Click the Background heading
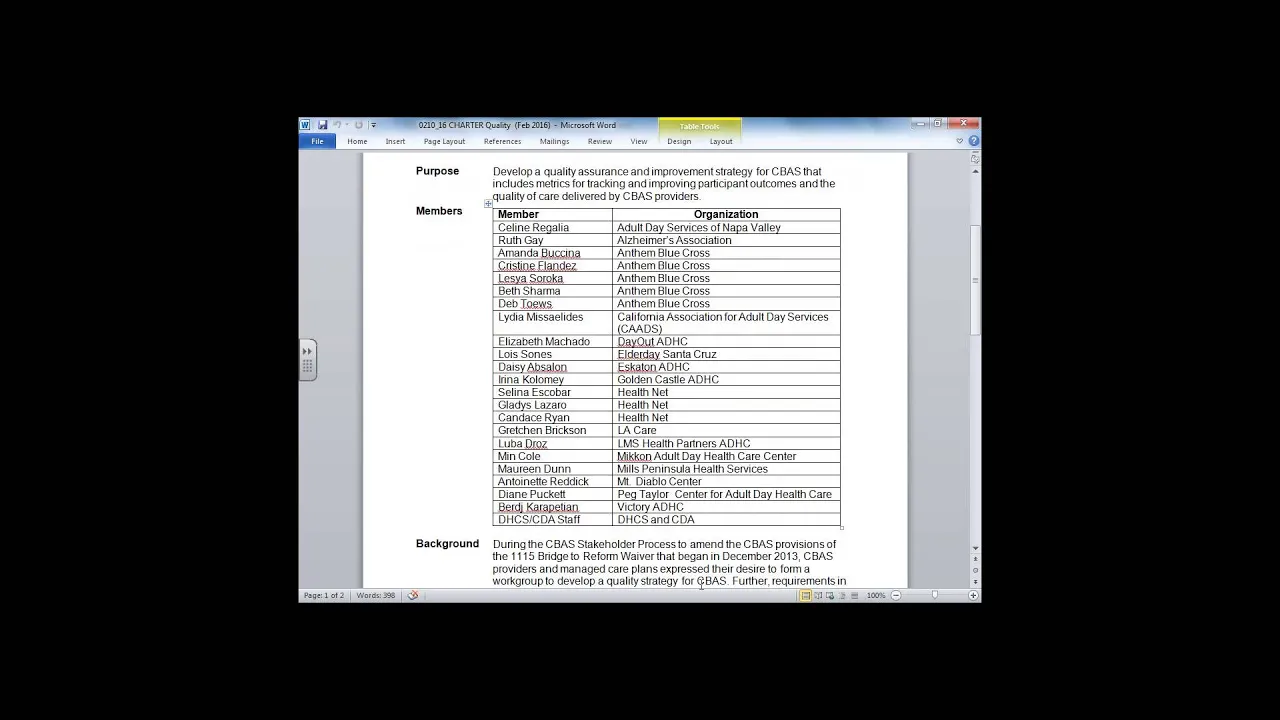The width and height of the screenshot is (1280, 720). pos(447,543)
